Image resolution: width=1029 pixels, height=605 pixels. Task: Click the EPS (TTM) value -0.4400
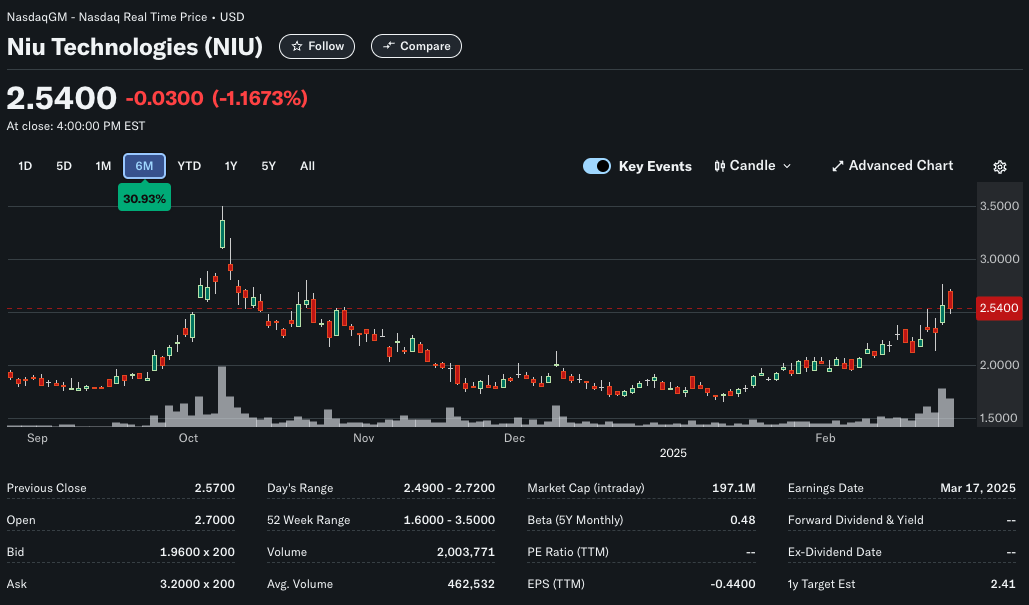click(x=733, y=584)
